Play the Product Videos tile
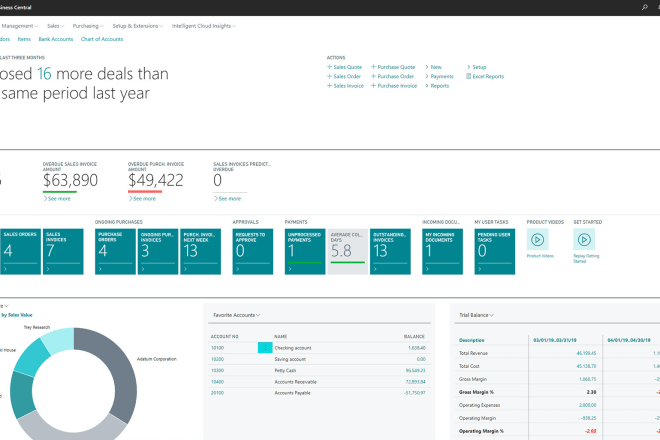 [x=538, y=240]
